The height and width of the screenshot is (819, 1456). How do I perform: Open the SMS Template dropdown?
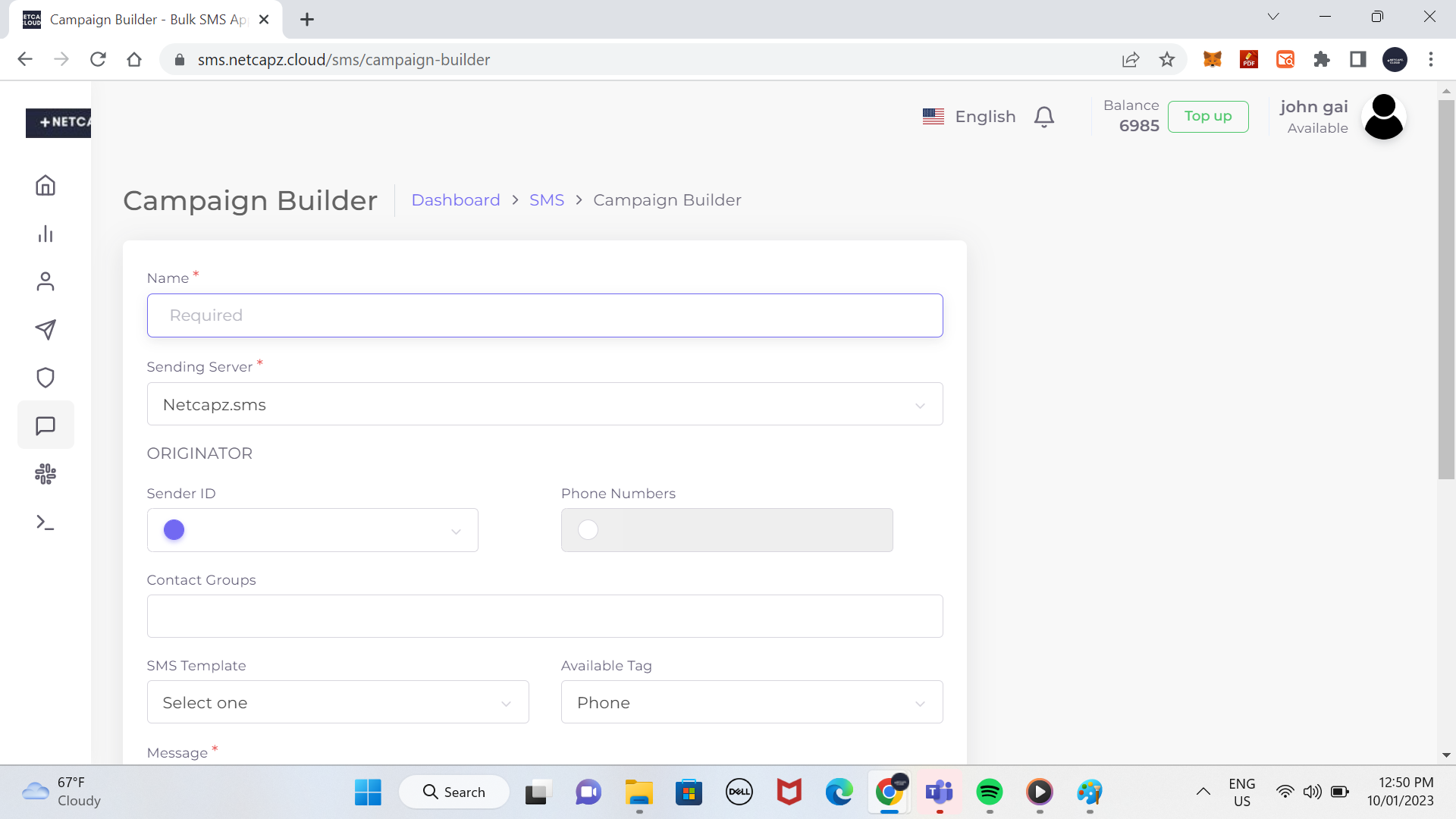pos(337,702)
